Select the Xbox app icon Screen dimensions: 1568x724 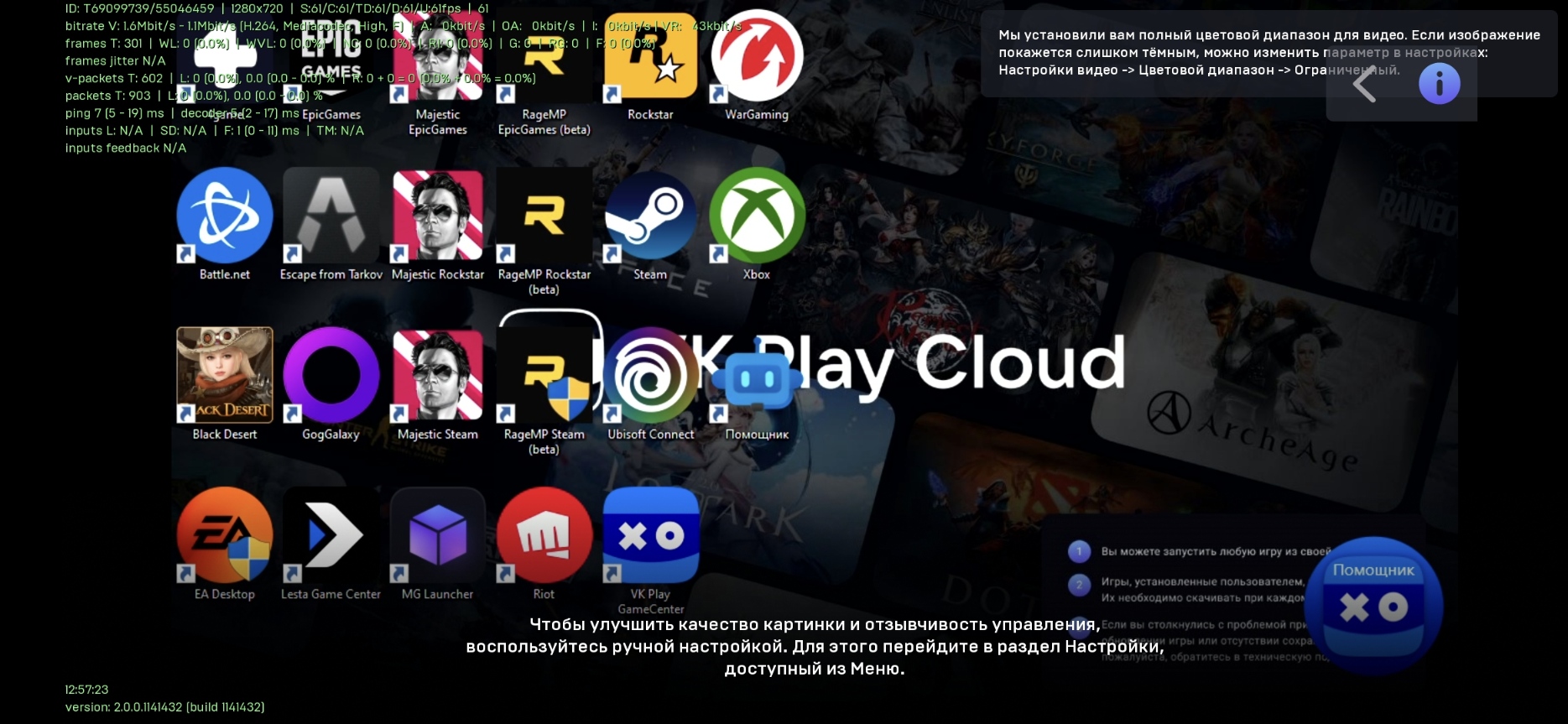[x=757, y=224]
